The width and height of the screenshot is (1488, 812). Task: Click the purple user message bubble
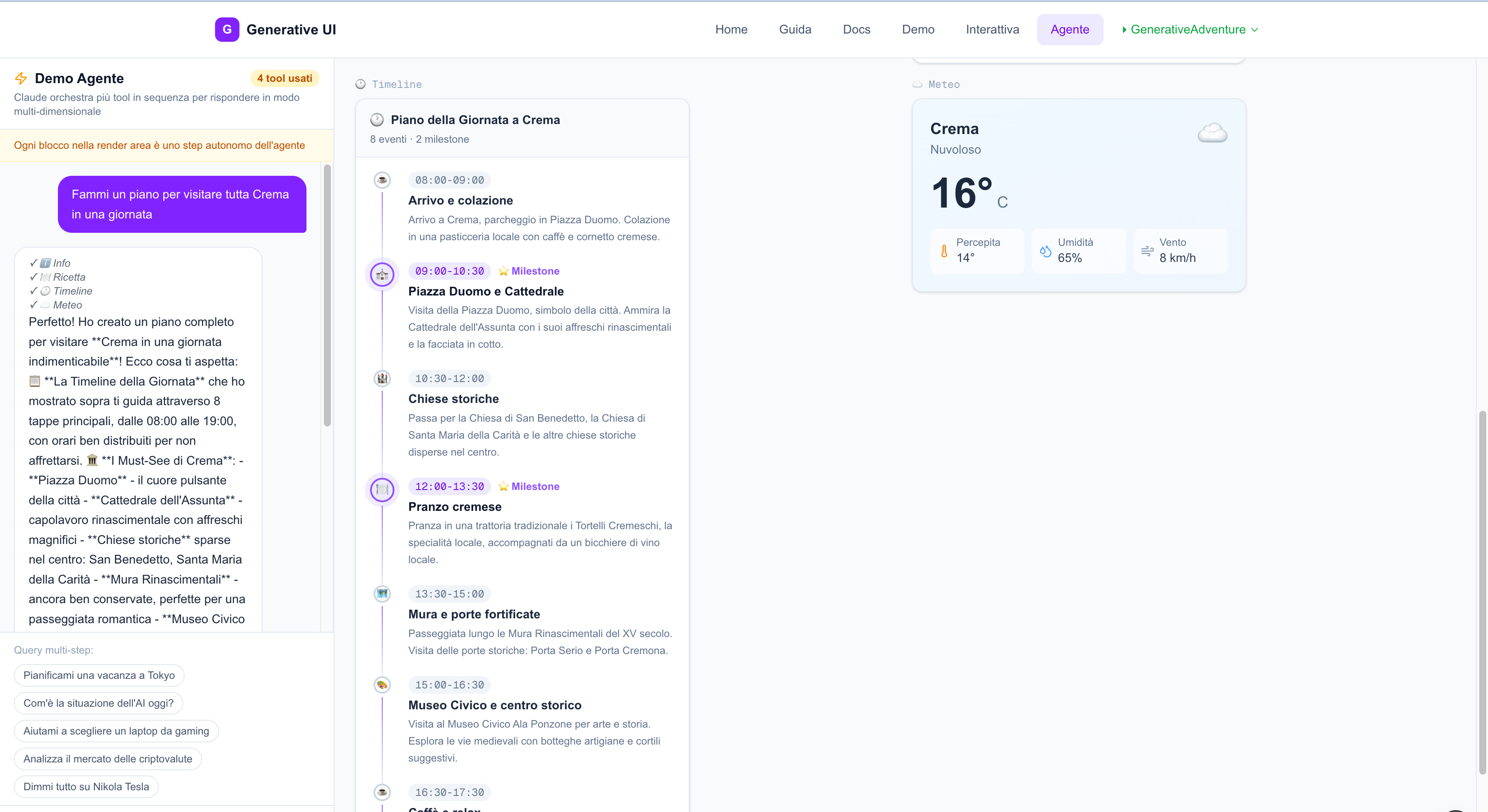pyautogui.click(x=182, y=205)
